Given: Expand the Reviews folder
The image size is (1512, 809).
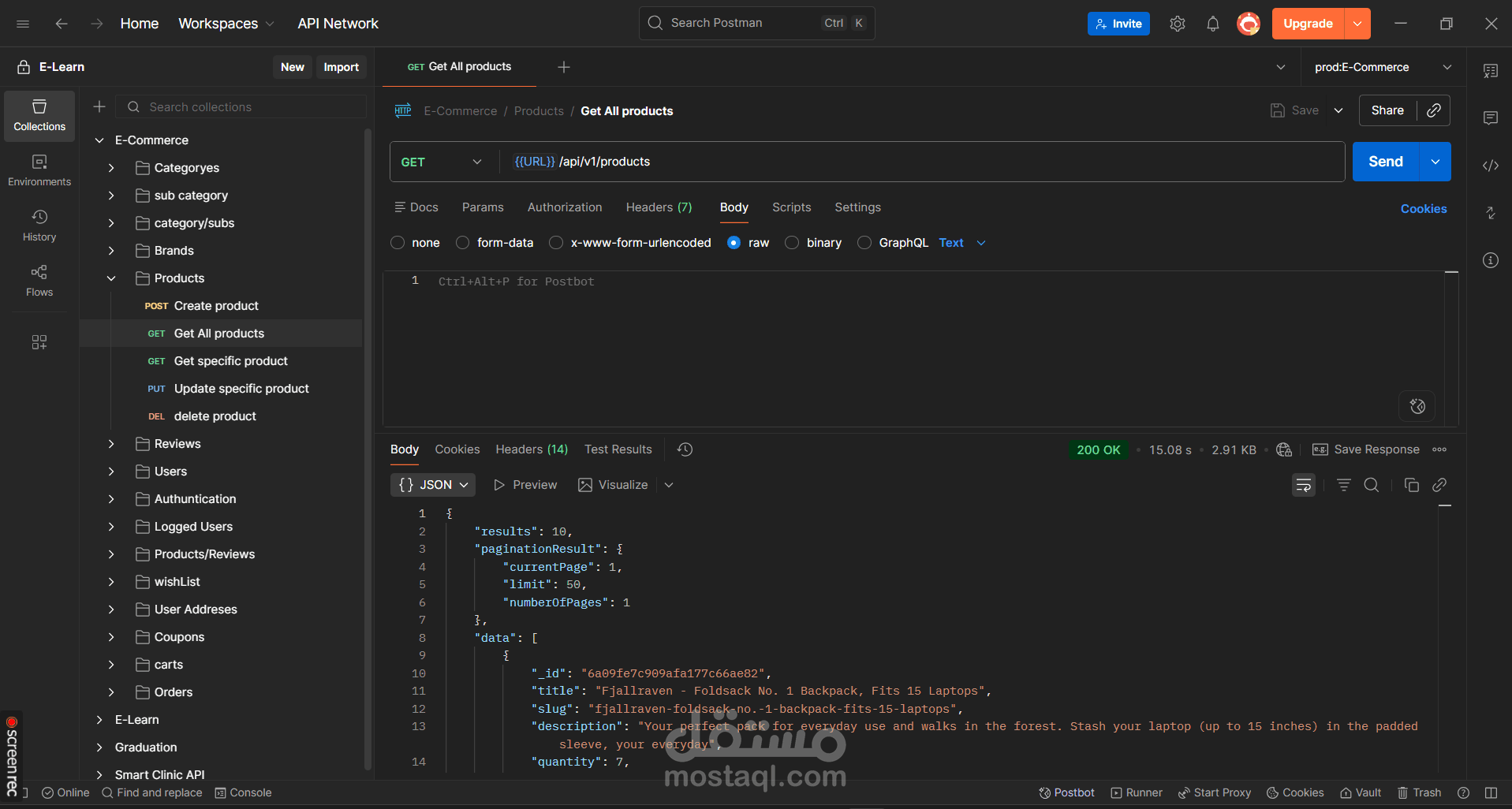Looking at the screenshot, I should 111,444.
